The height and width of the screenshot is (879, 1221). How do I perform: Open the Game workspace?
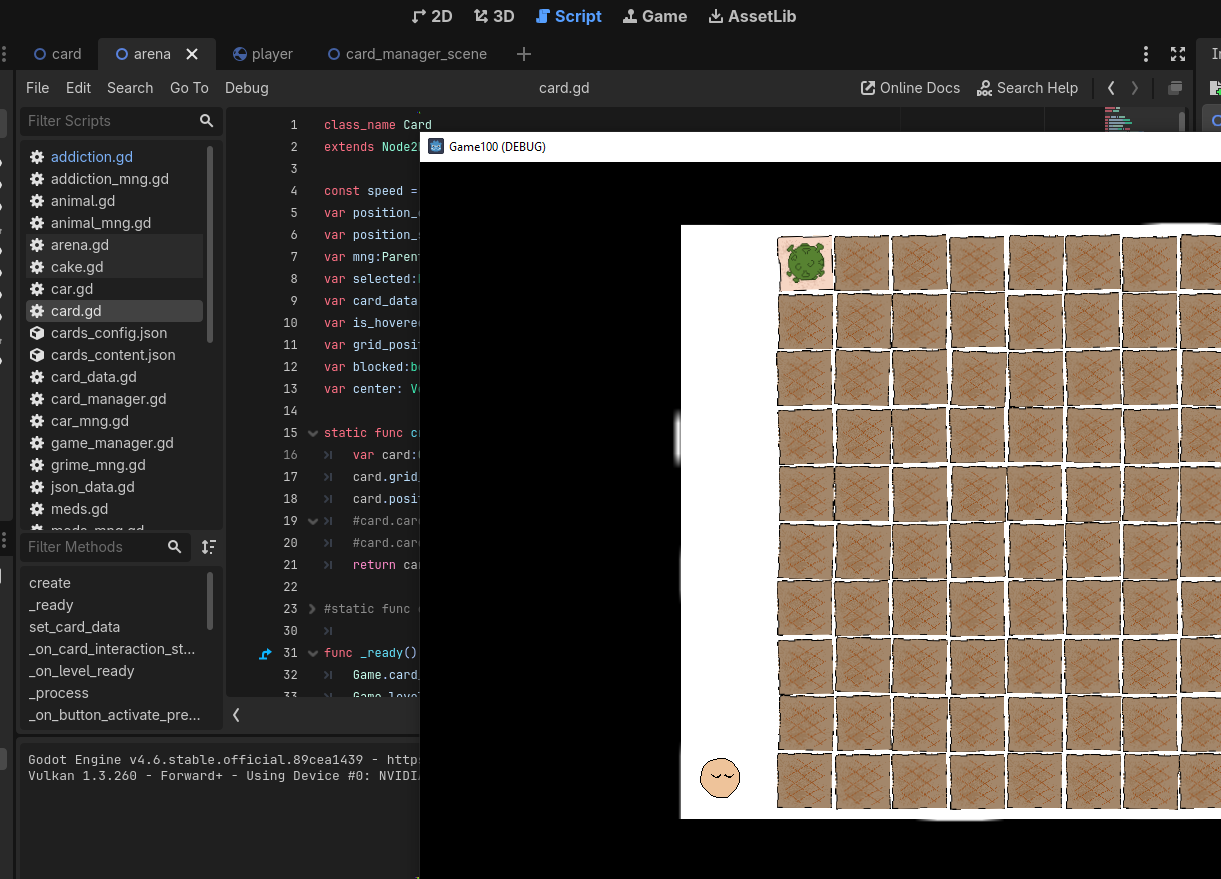(654, 16)
